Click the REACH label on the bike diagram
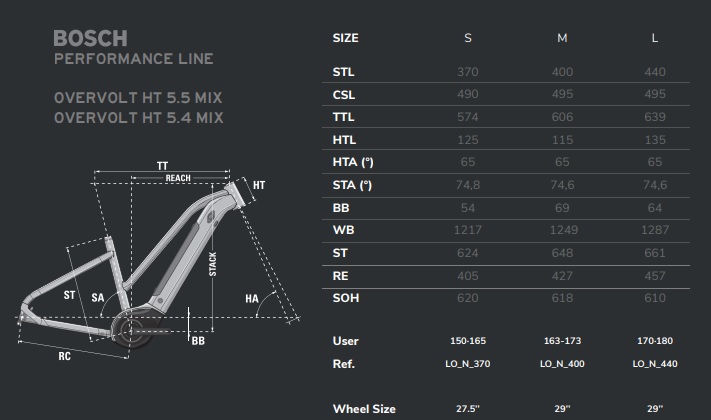The image size is (711, 420). (178, 178)
